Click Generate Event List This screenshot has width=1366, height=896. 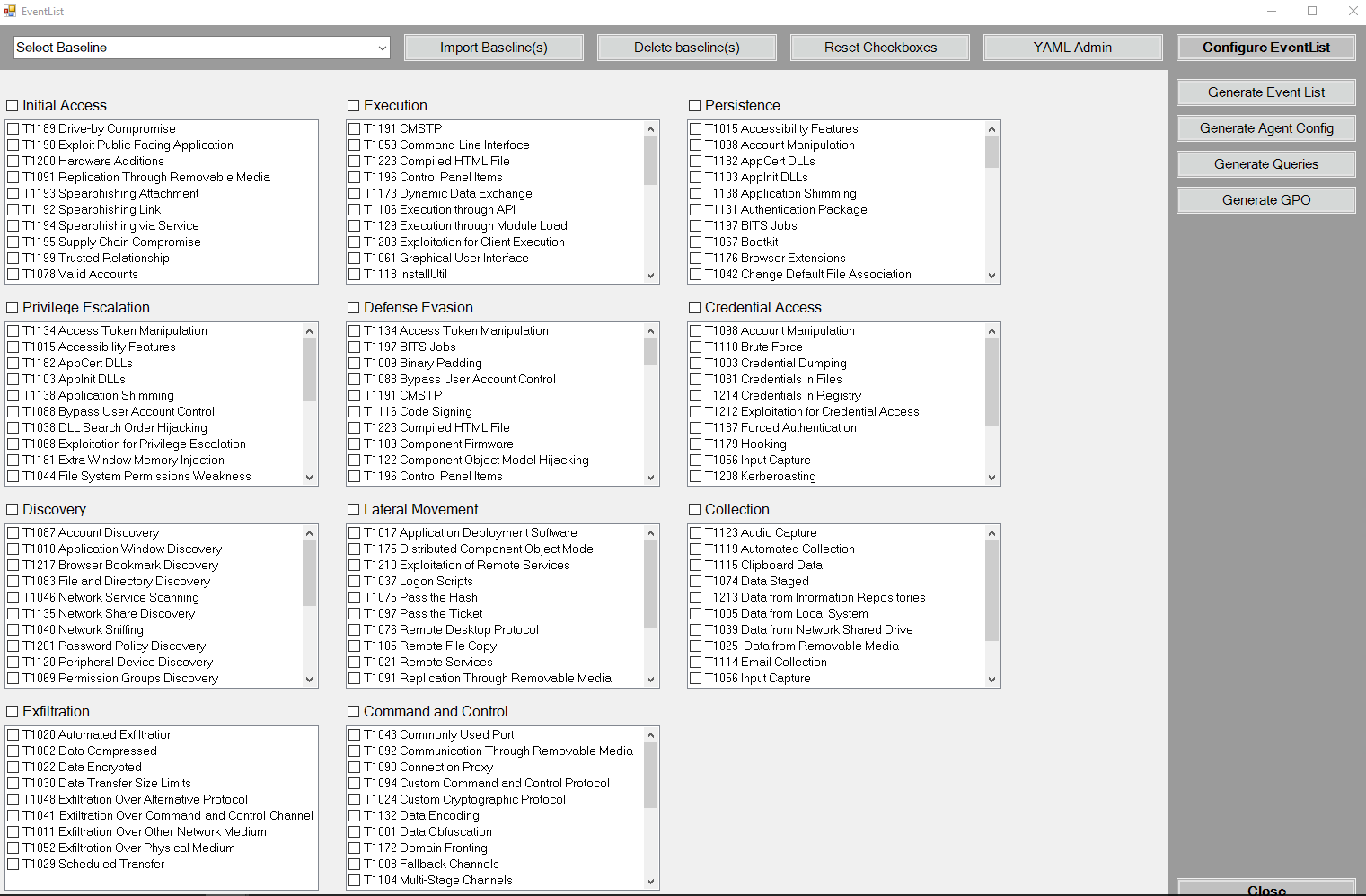pyautogui.click(x=1265, y=92)
